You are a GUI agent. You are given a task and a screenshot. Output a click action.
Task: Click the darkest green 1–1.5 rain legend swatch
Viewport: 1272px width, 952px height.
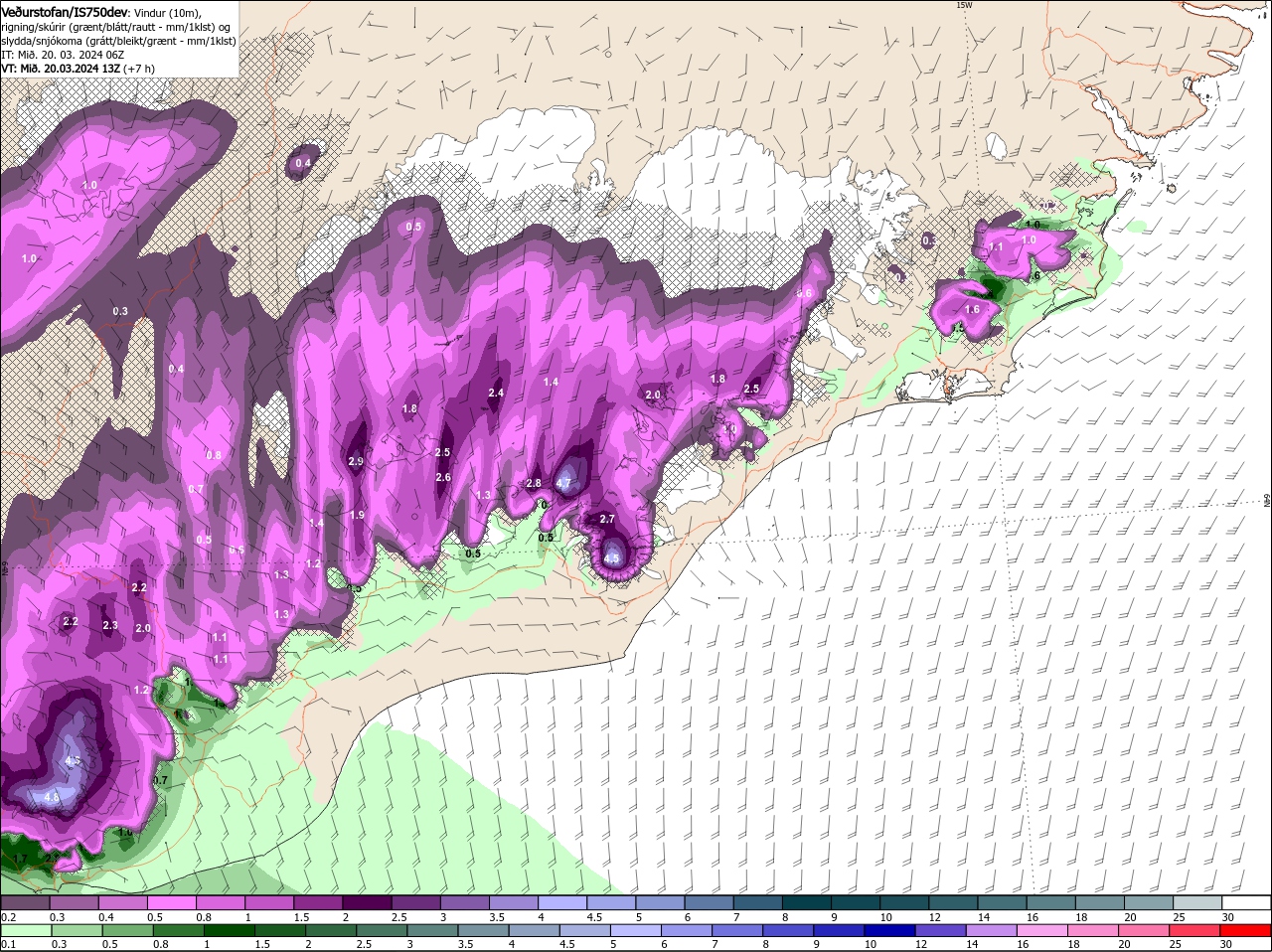coord(231,930)
